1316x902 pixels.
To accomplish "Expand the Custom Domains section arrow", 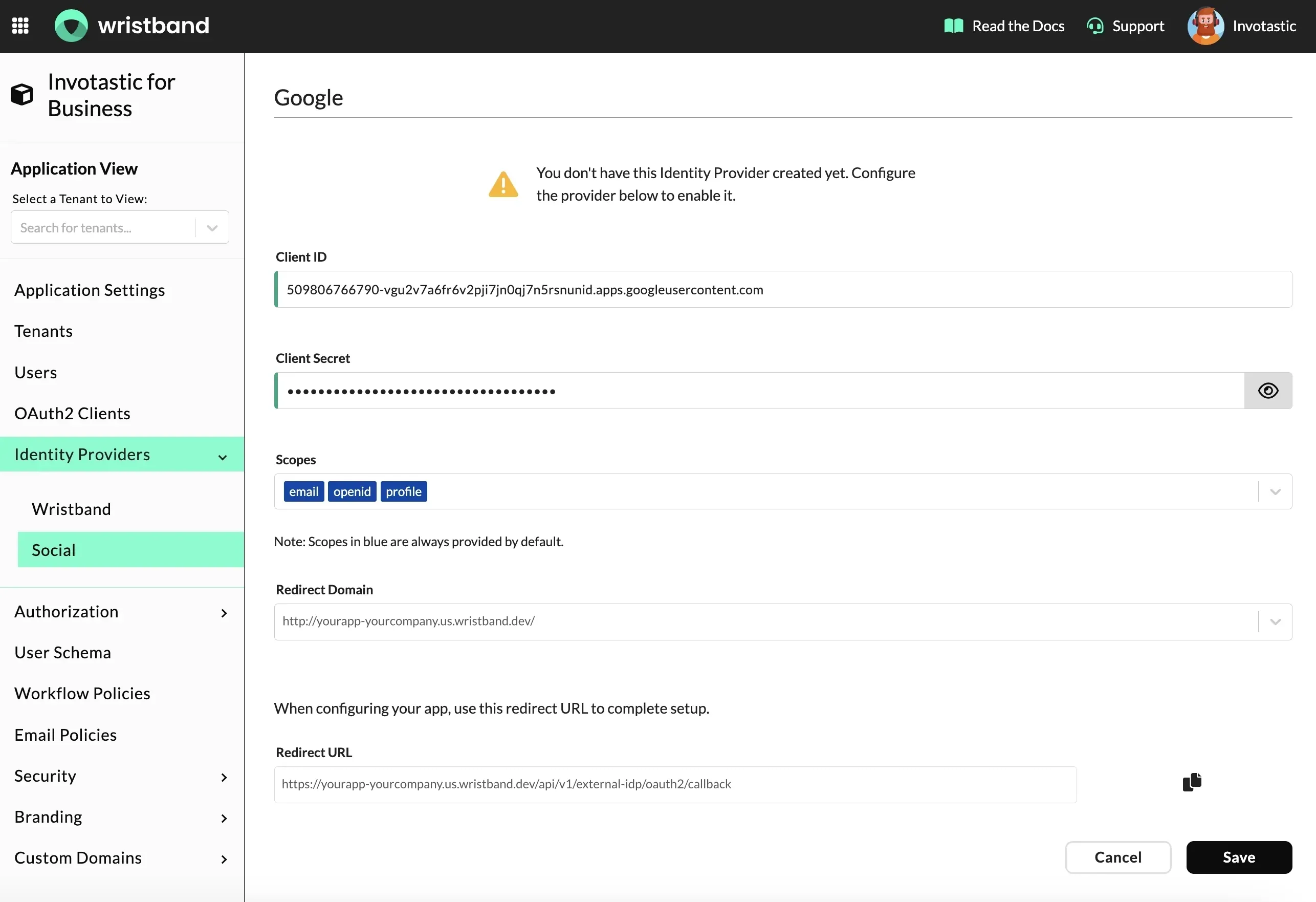I will (x=224, y=860).
